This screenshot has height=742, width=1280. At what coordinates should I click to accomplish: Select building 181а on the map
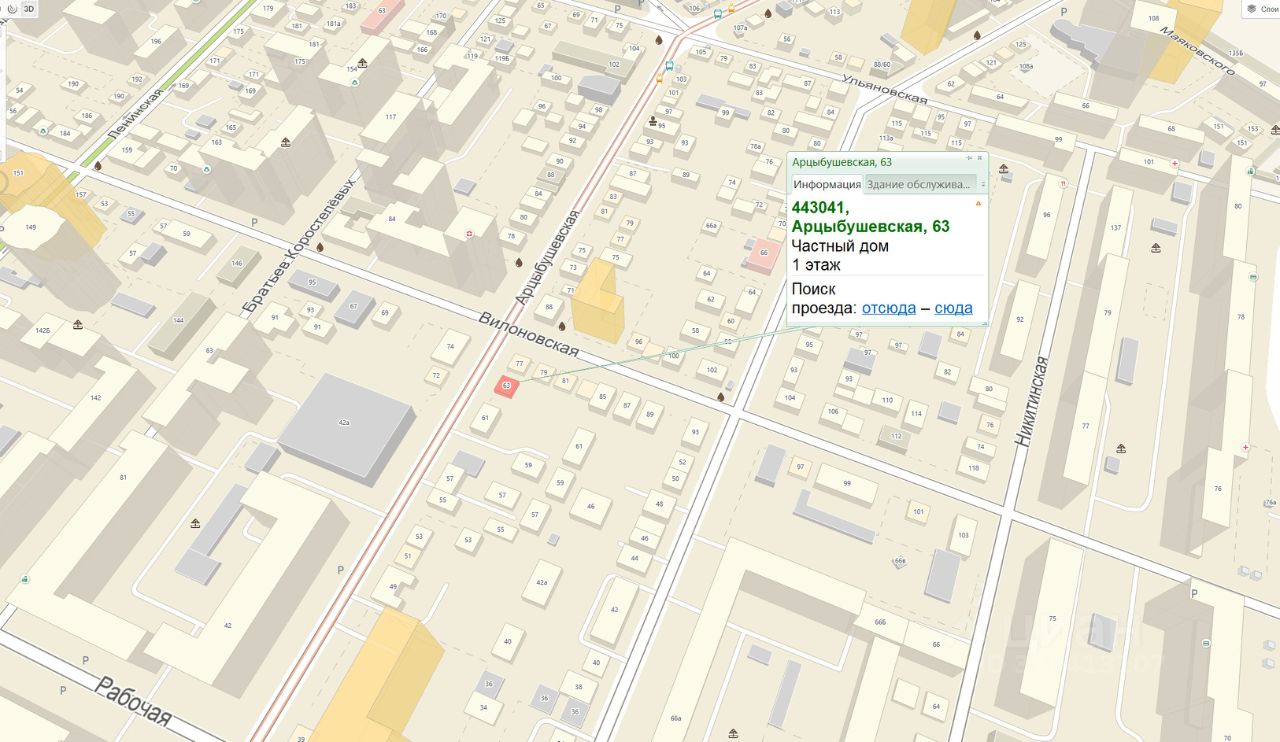(x=335, y=23)
